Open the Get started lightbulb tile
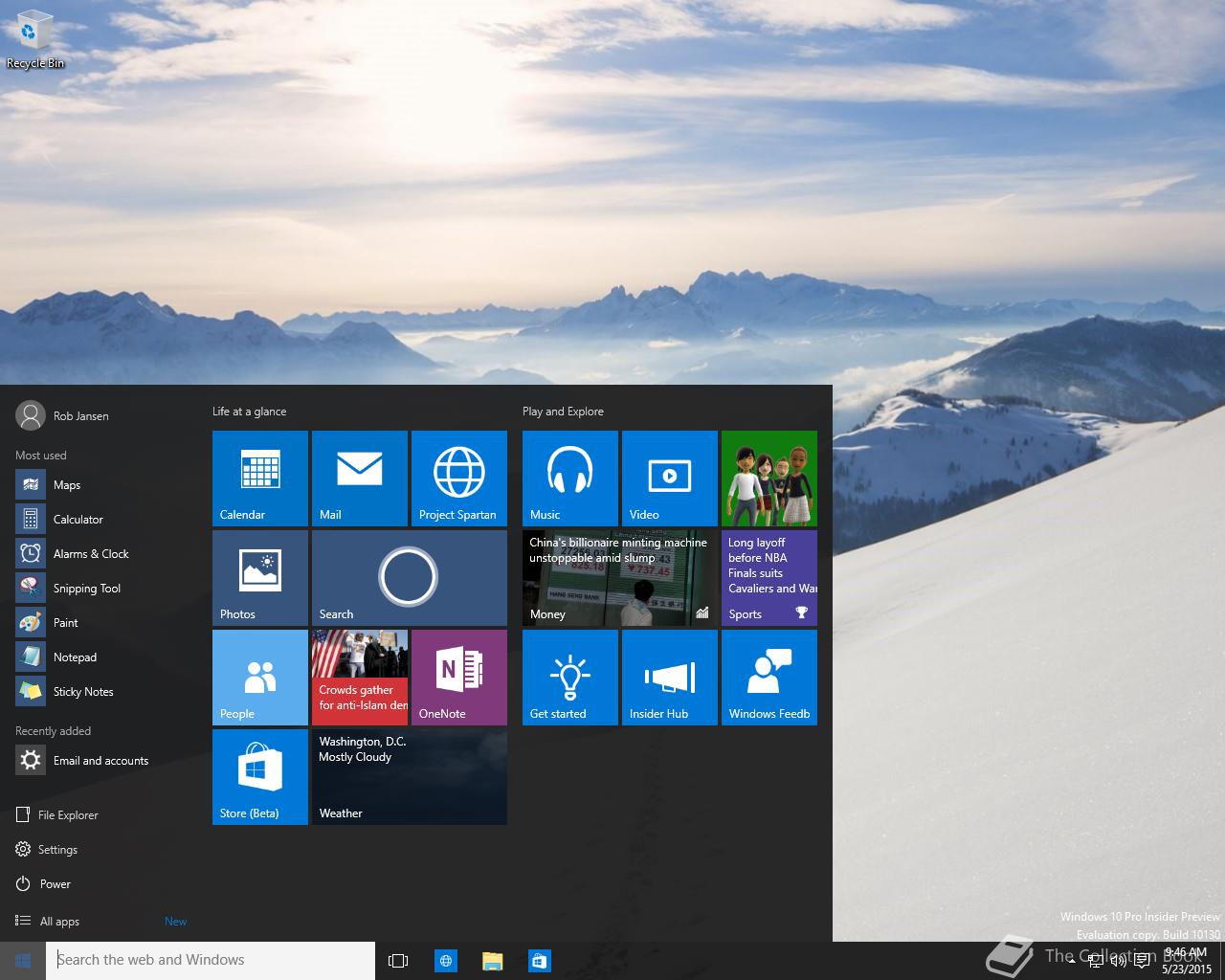 [570, 678]
